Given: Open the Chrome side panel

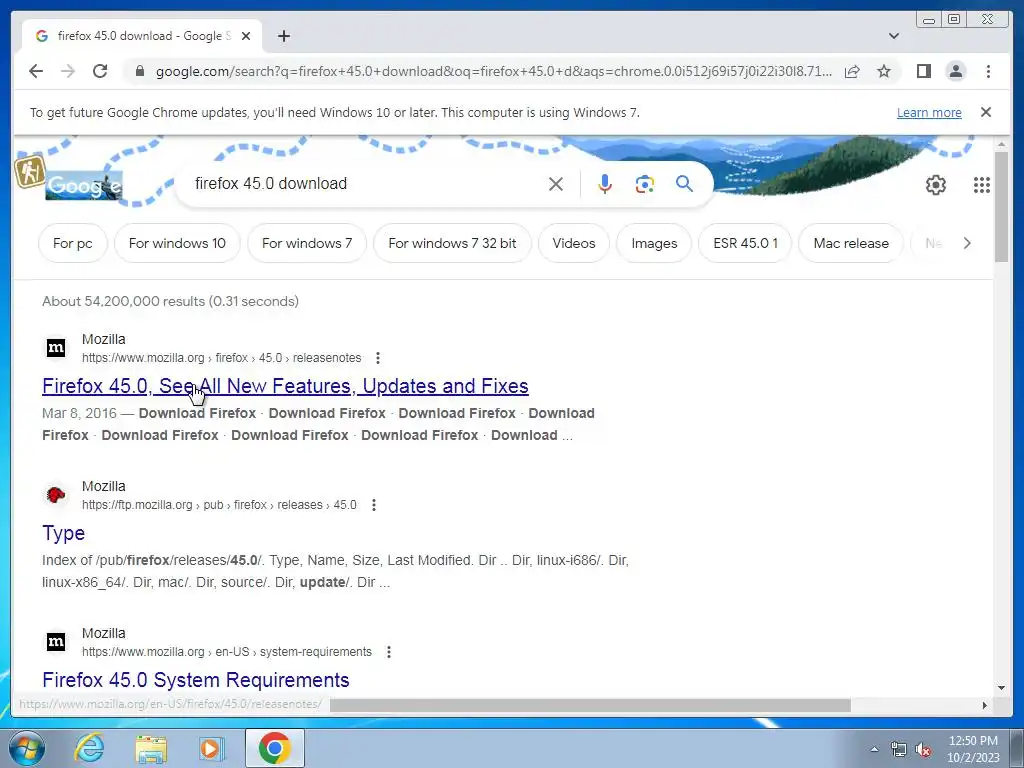Looking at the screenshot, I should click(x=923, y=71).
